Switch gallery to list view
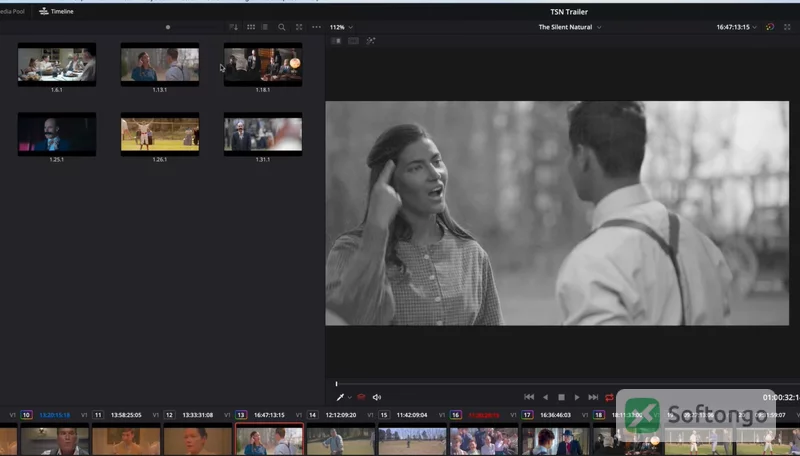The image size is (800, 456). pos(264,27)
